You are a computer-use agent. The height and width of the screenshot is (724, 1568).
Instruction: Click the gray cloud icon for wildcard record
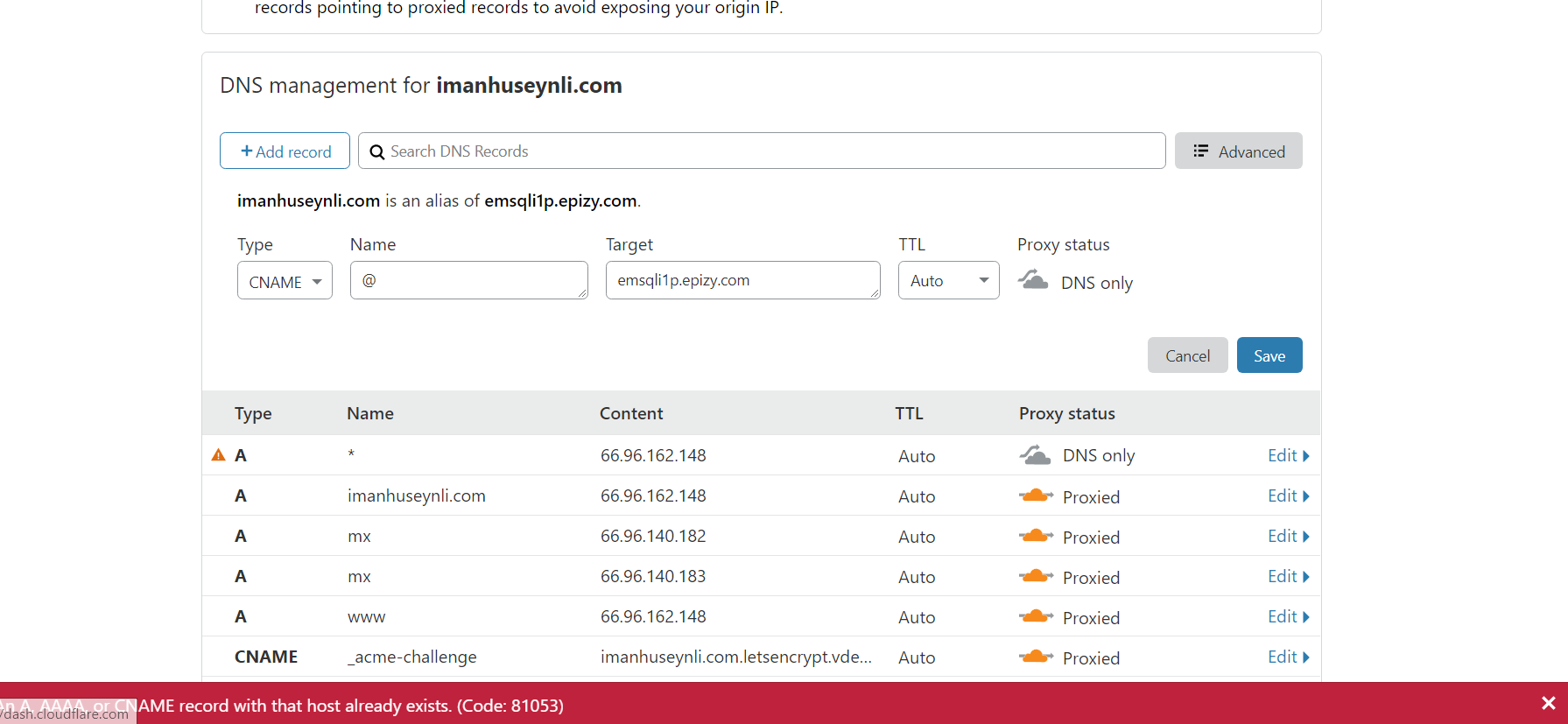point(1035,455)
